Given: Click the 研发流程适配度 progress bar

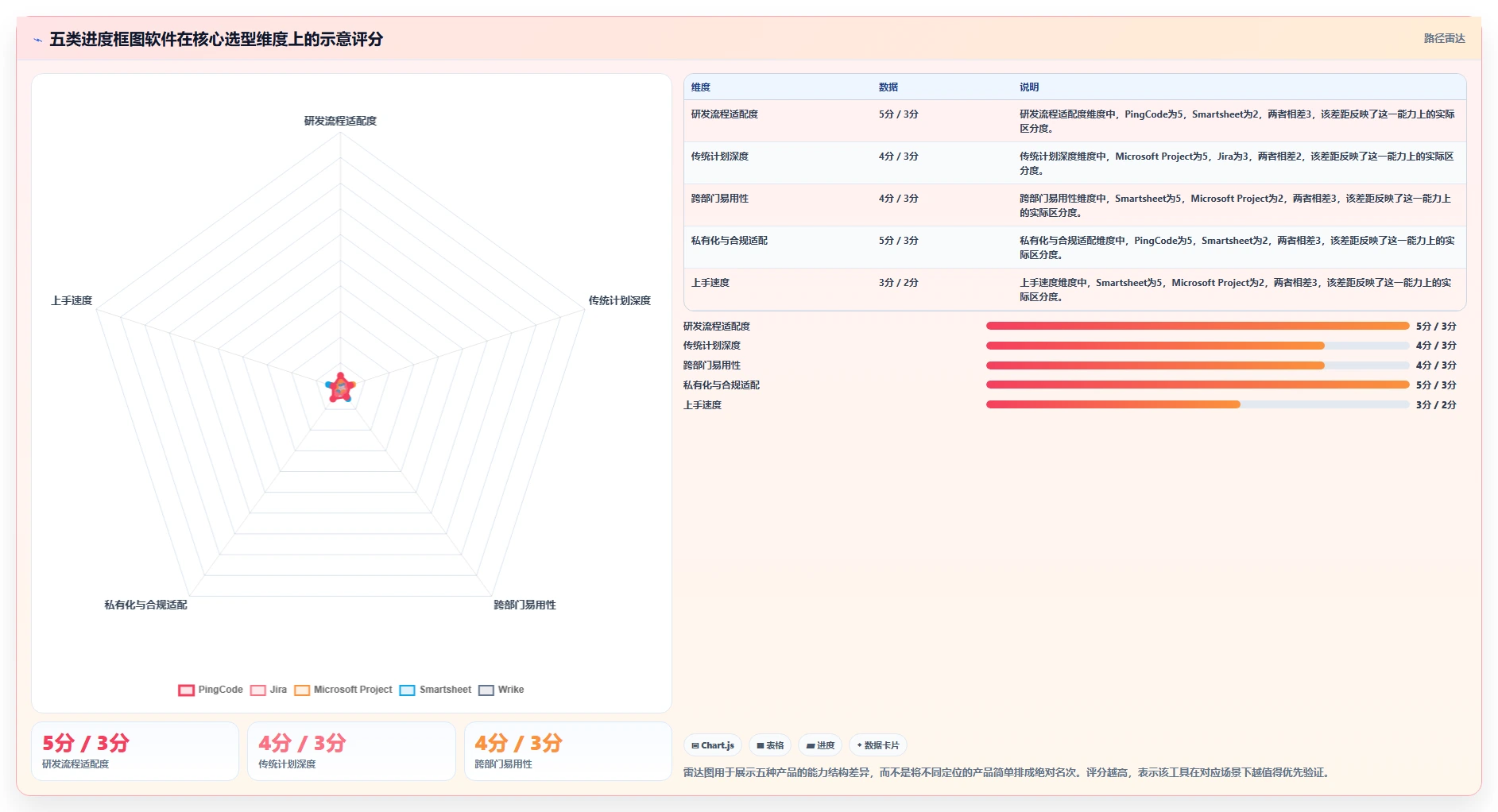Looking at the screenshot, I should (x=1198, y=326).
